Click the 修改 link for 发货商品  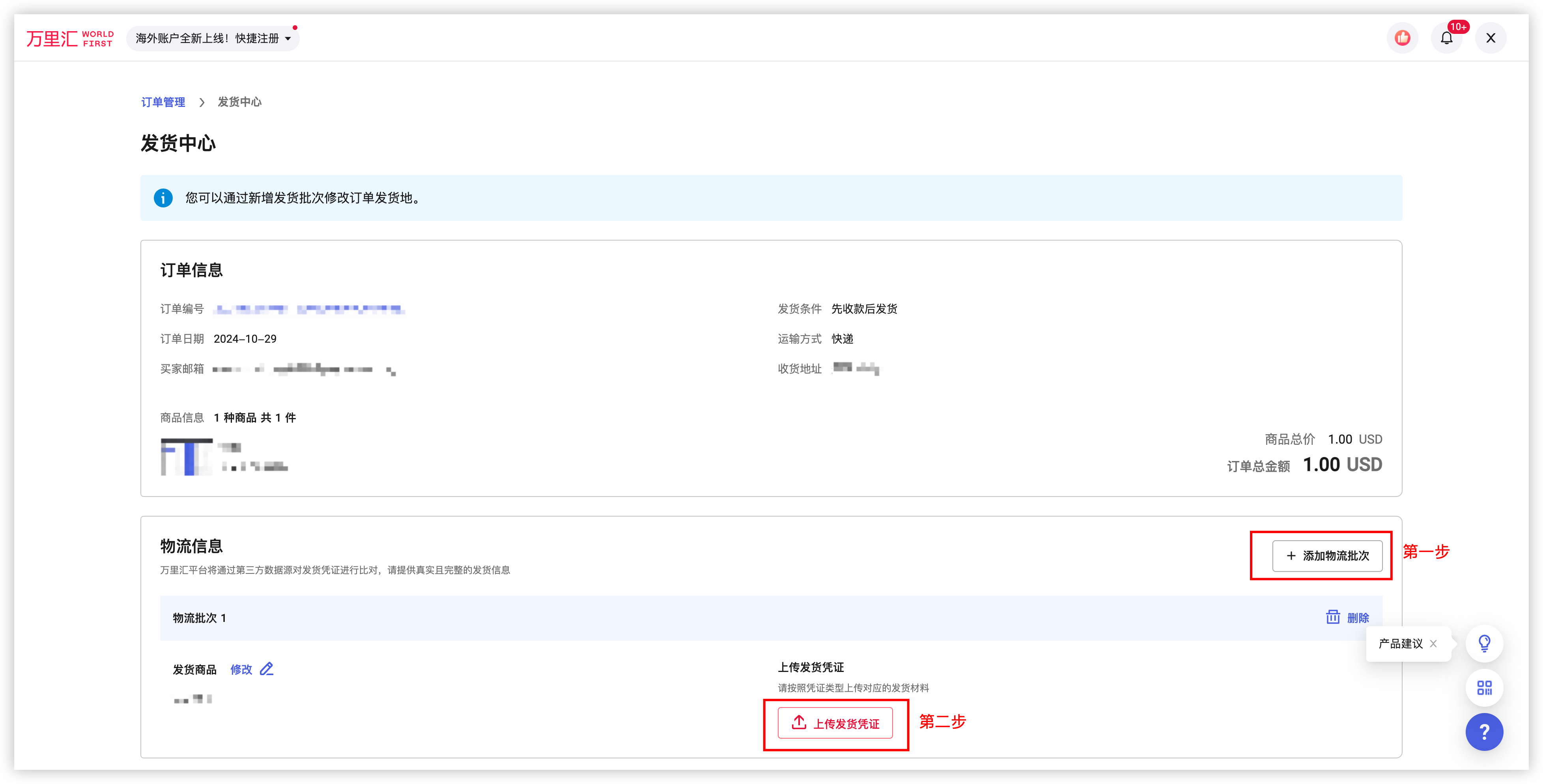tap(241, 670)
